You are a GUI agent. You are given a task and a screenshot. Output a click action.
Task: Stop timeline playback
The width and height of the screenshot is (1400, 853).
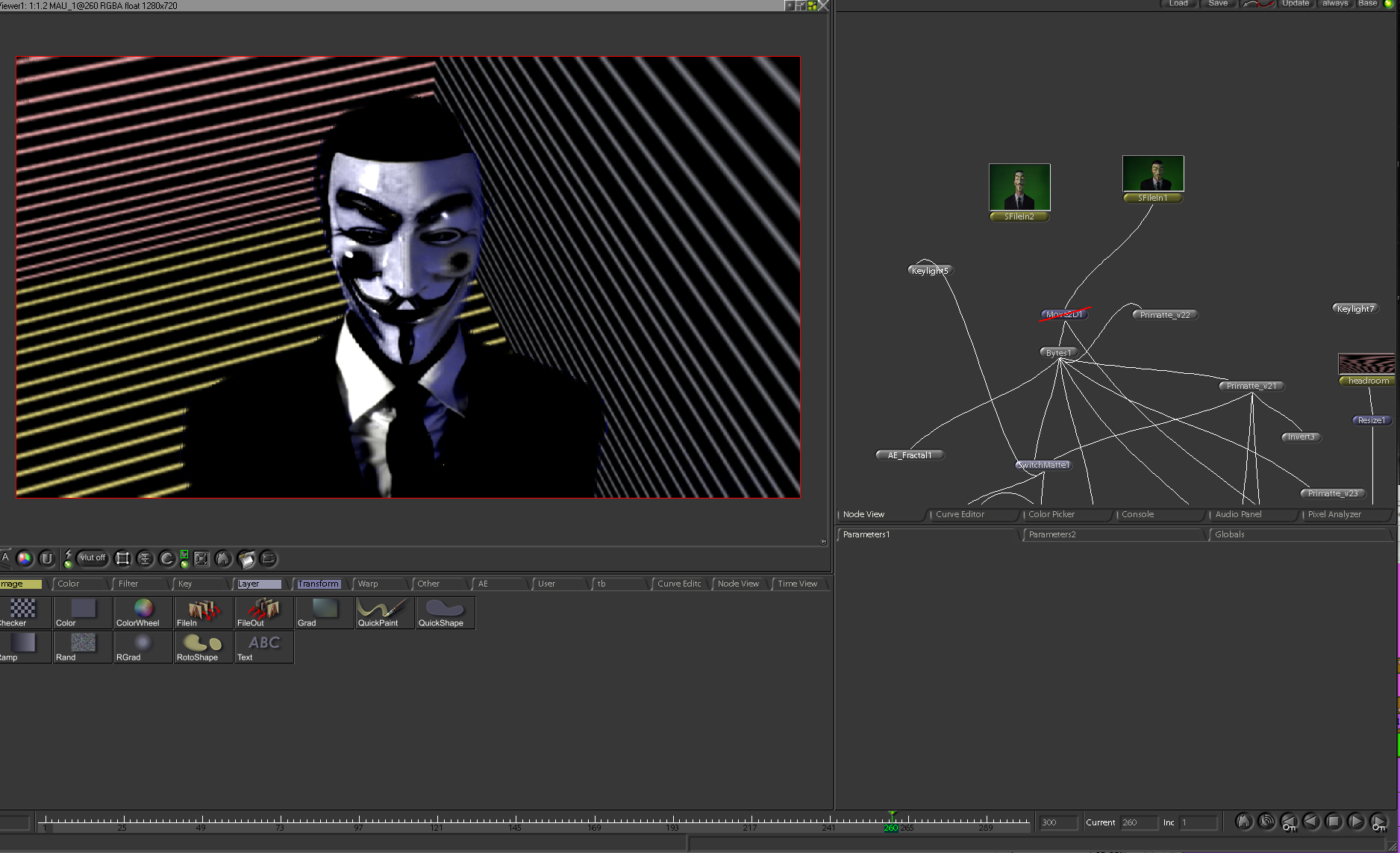(1334, 822)
